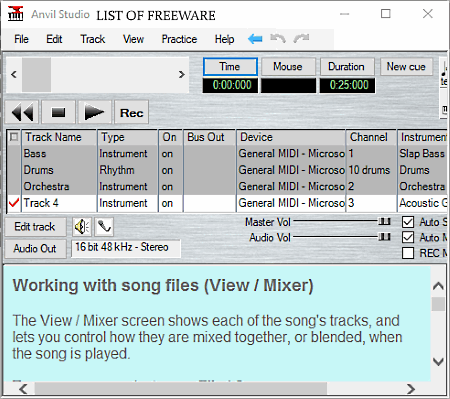
Task: Click the Device cell for Bass track
Action: [291, 154]
